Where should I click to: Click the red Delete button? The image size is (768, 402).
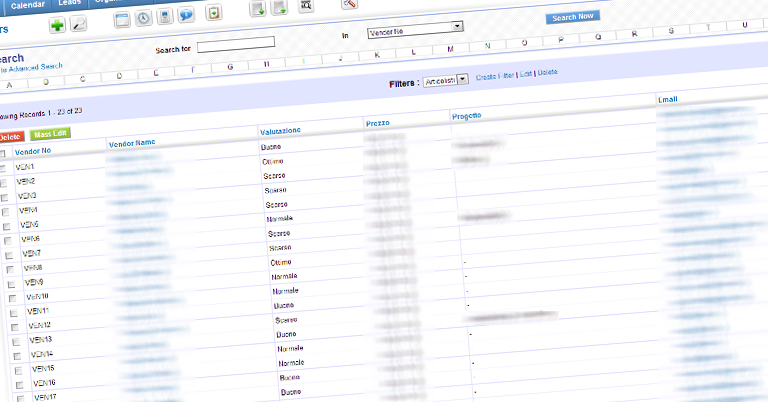click(x=10, y=137)
